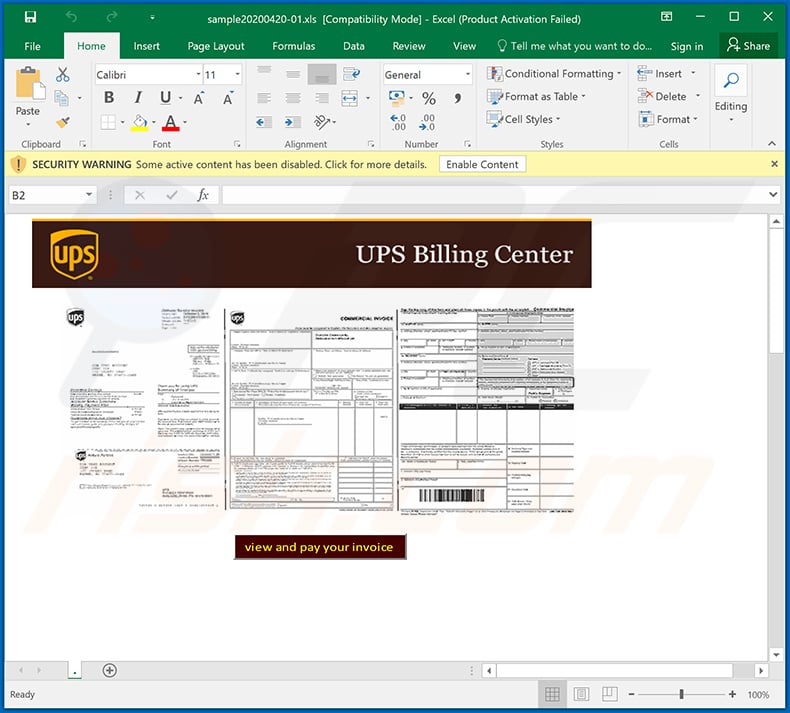Collapse the ribbon with chevron

point(771,144)
